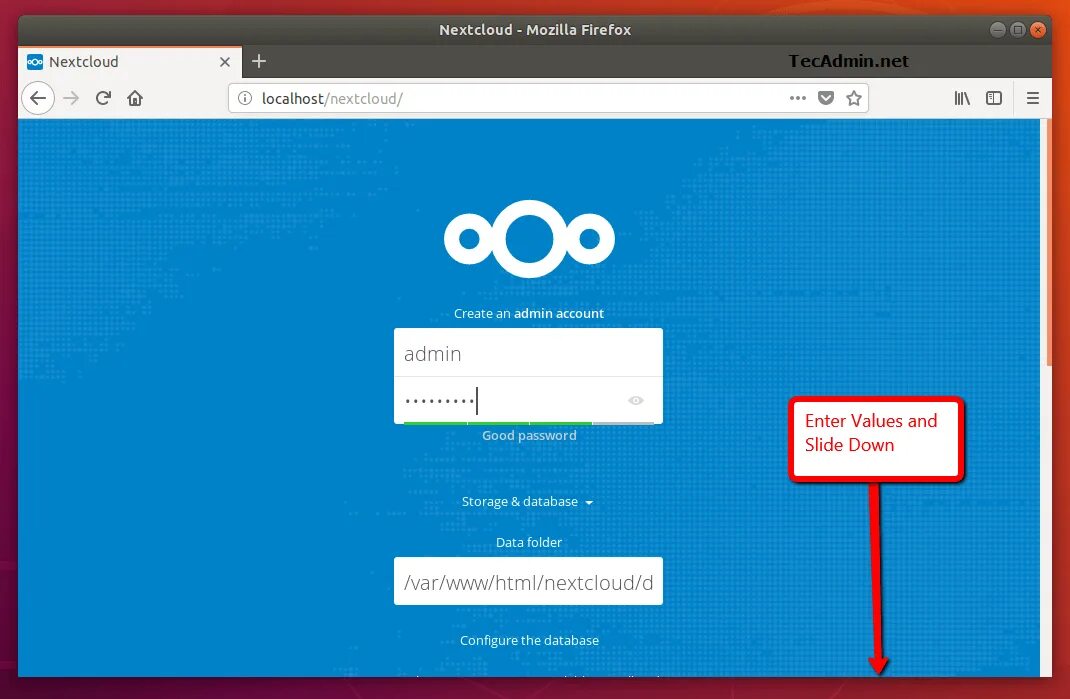Click the Nextcloud logo
Viewport: 1070px width, 699px height.
(529, 239)
